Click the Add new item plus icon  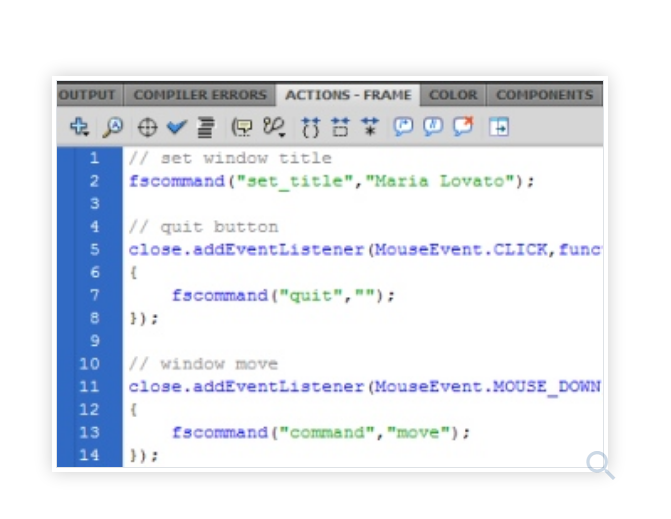79,127
